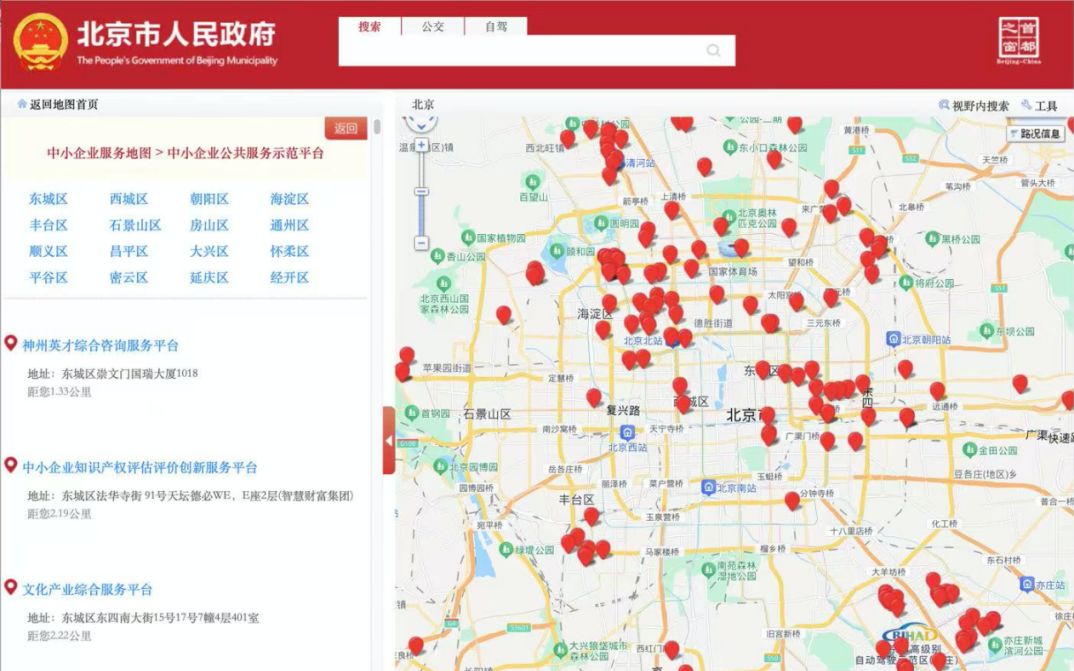Click the search magnifier icon
1074x671 pixels.
pos(713,51)
